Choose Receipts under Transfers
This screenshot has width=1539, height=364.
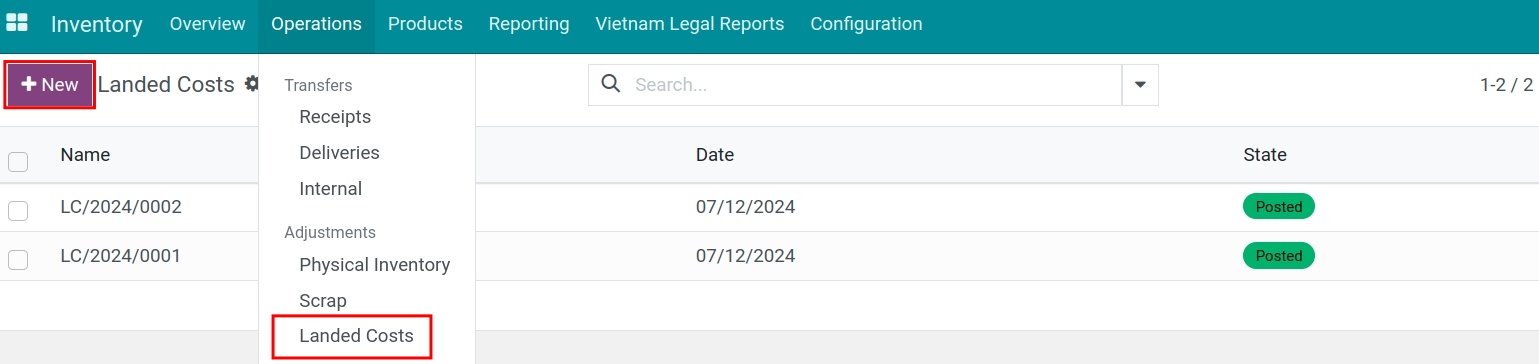[335, 117]
